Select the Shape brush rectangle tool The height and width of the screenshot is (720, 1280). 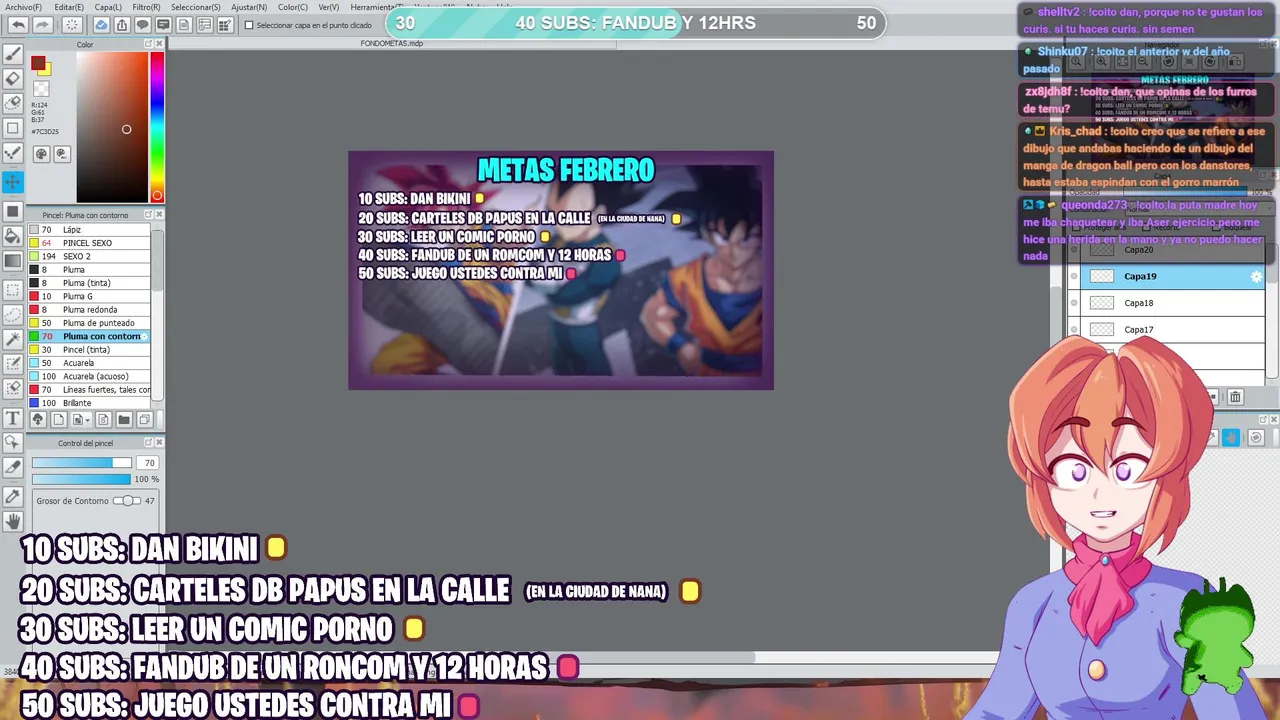click(x=13, y=128)
